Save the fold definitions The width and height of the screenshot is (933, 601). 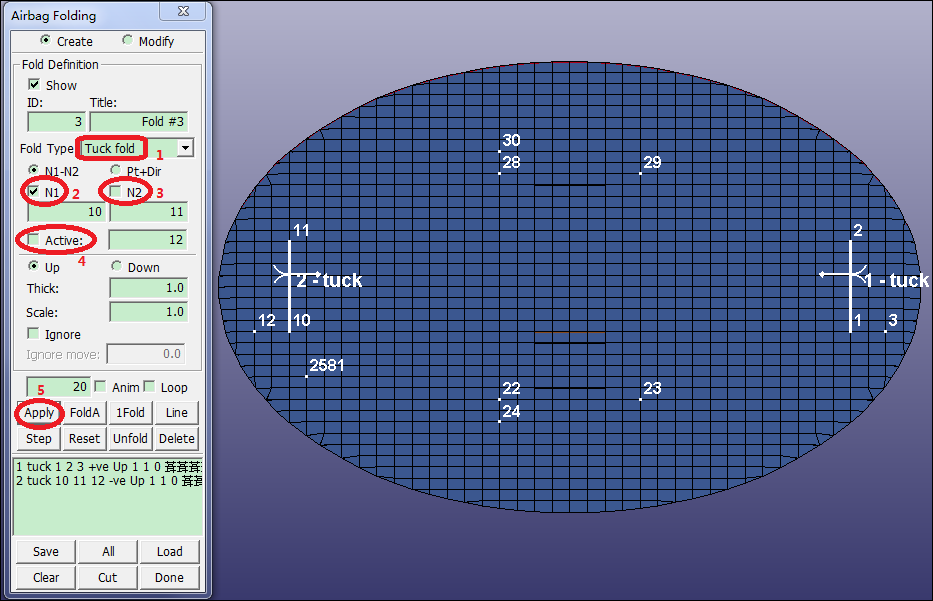(x=46, y=552)
